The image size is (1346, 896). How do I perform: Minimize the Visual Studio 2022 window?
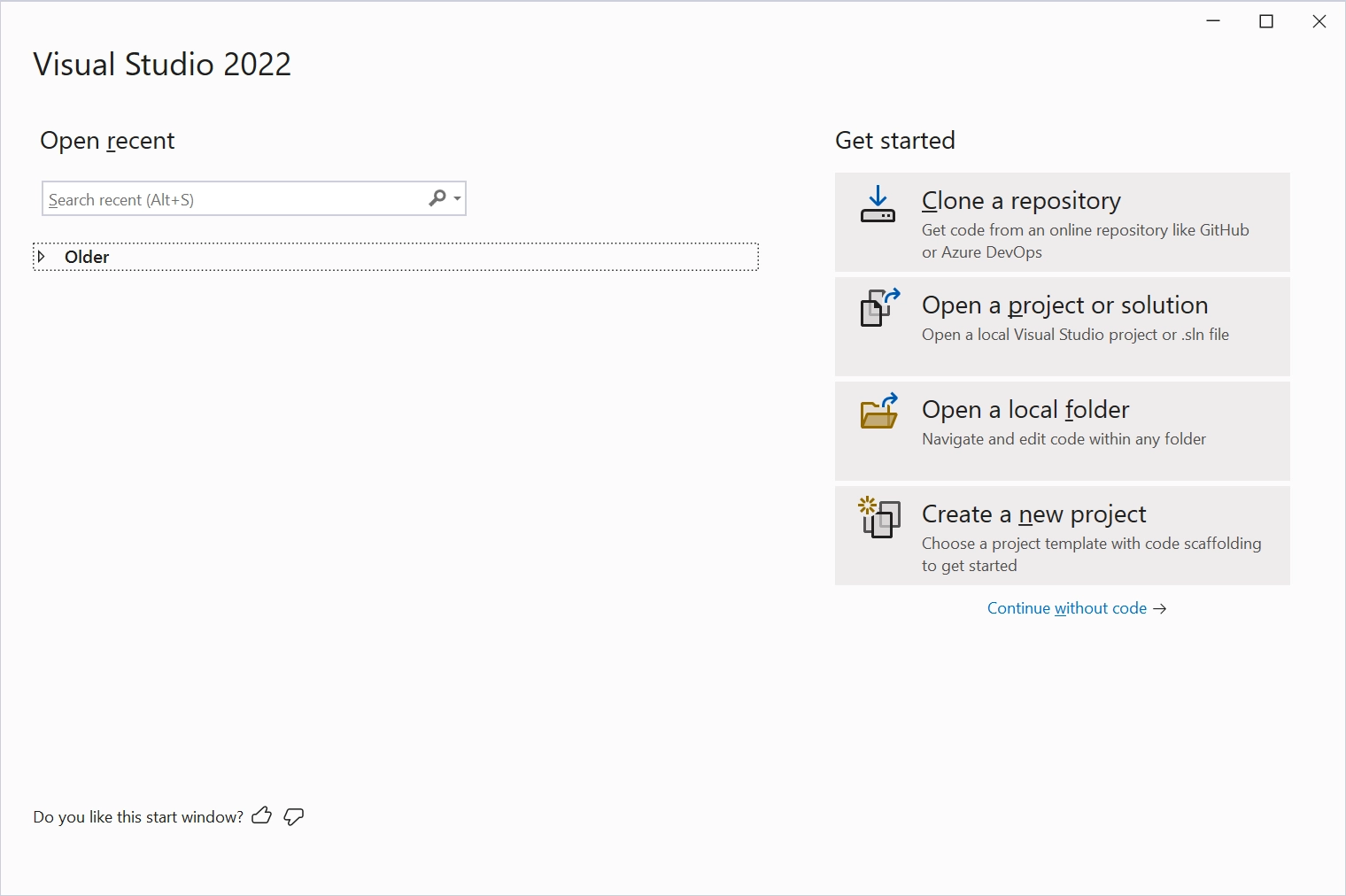click(x=1213, y=21)
